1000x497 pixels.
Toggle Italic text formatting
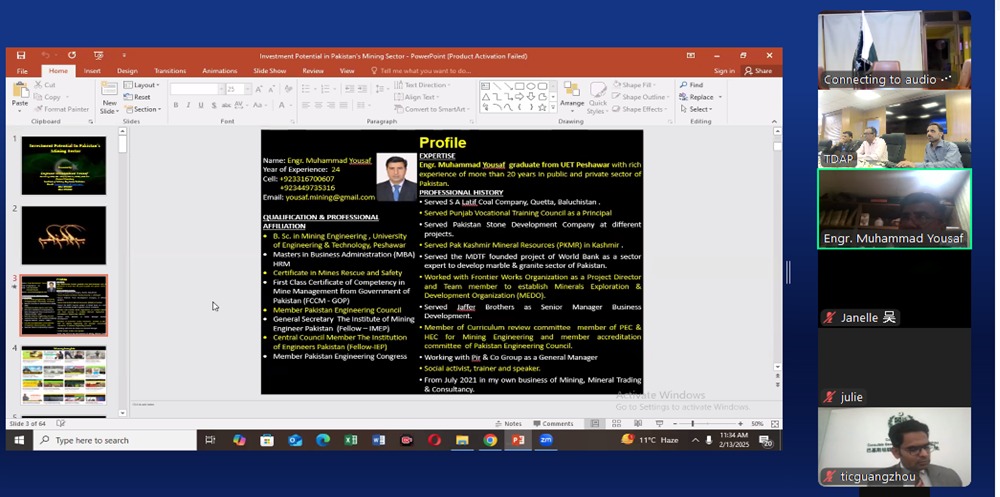pos(188,105)
